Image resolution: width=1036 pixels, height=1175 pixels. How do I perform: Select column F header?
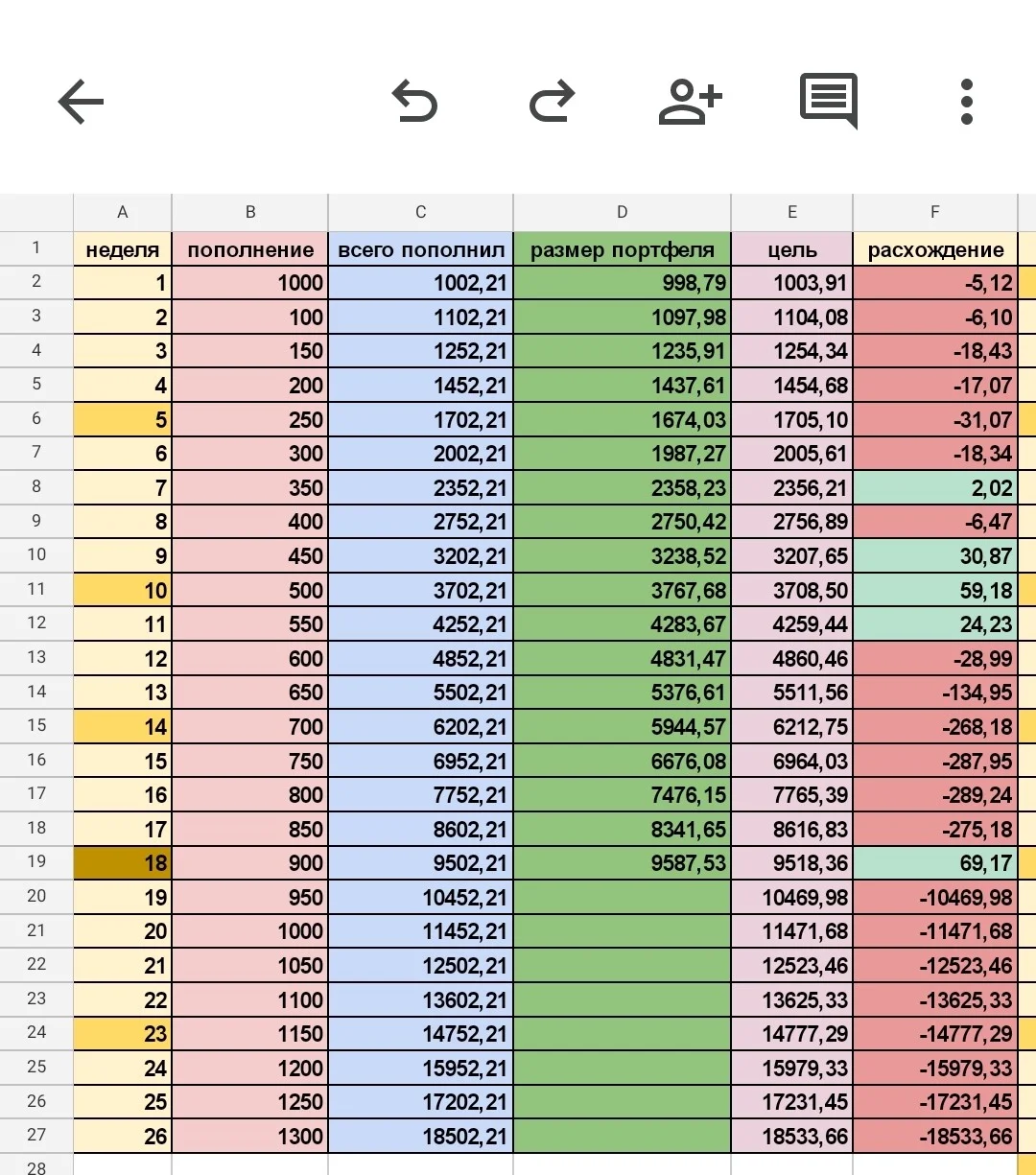pyautogui.click(x=935, y=213)
